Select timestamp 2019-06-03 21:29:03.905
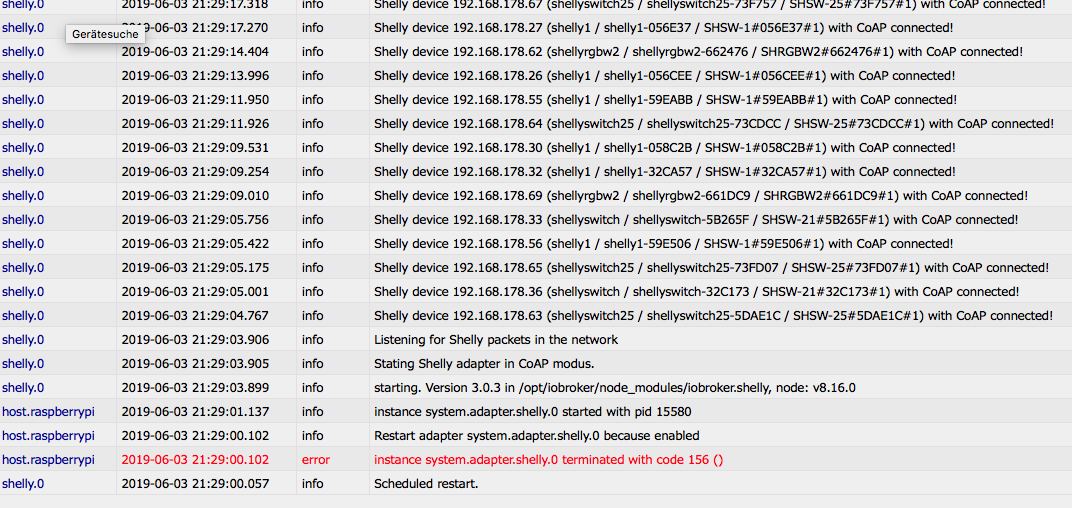This screenshot has height=508, width=1072. [196, 364]
